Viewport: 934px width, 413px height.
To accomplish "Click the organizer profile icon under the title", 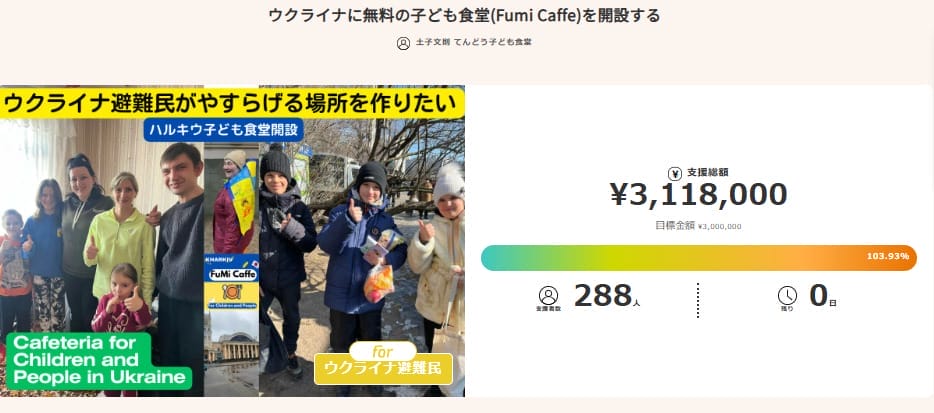I will 403,43.
